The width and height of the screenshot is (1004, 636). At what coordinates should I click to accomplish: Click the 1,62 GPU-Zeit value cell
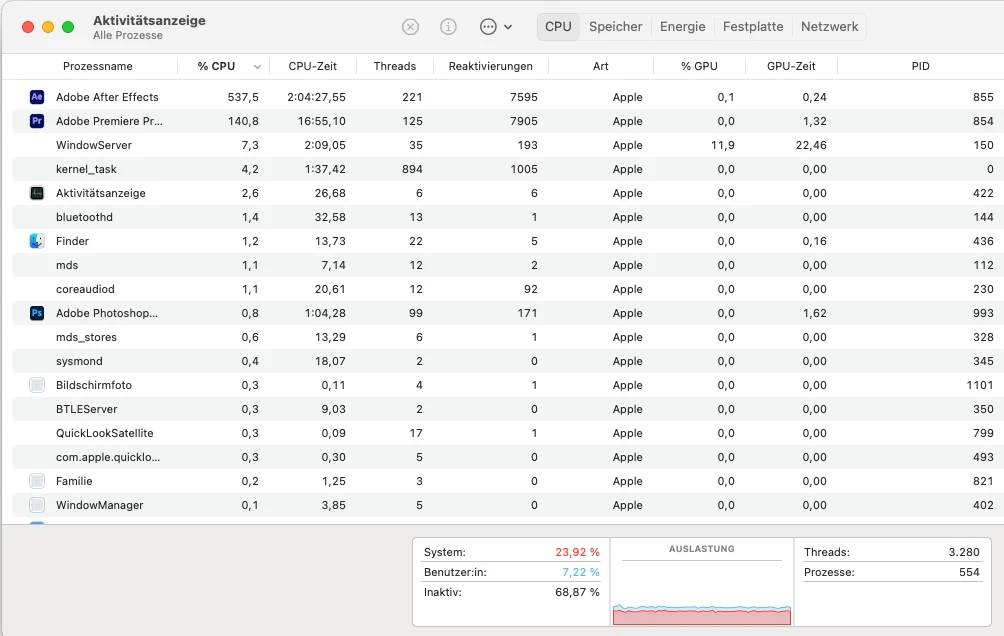[x=814, y=313]
